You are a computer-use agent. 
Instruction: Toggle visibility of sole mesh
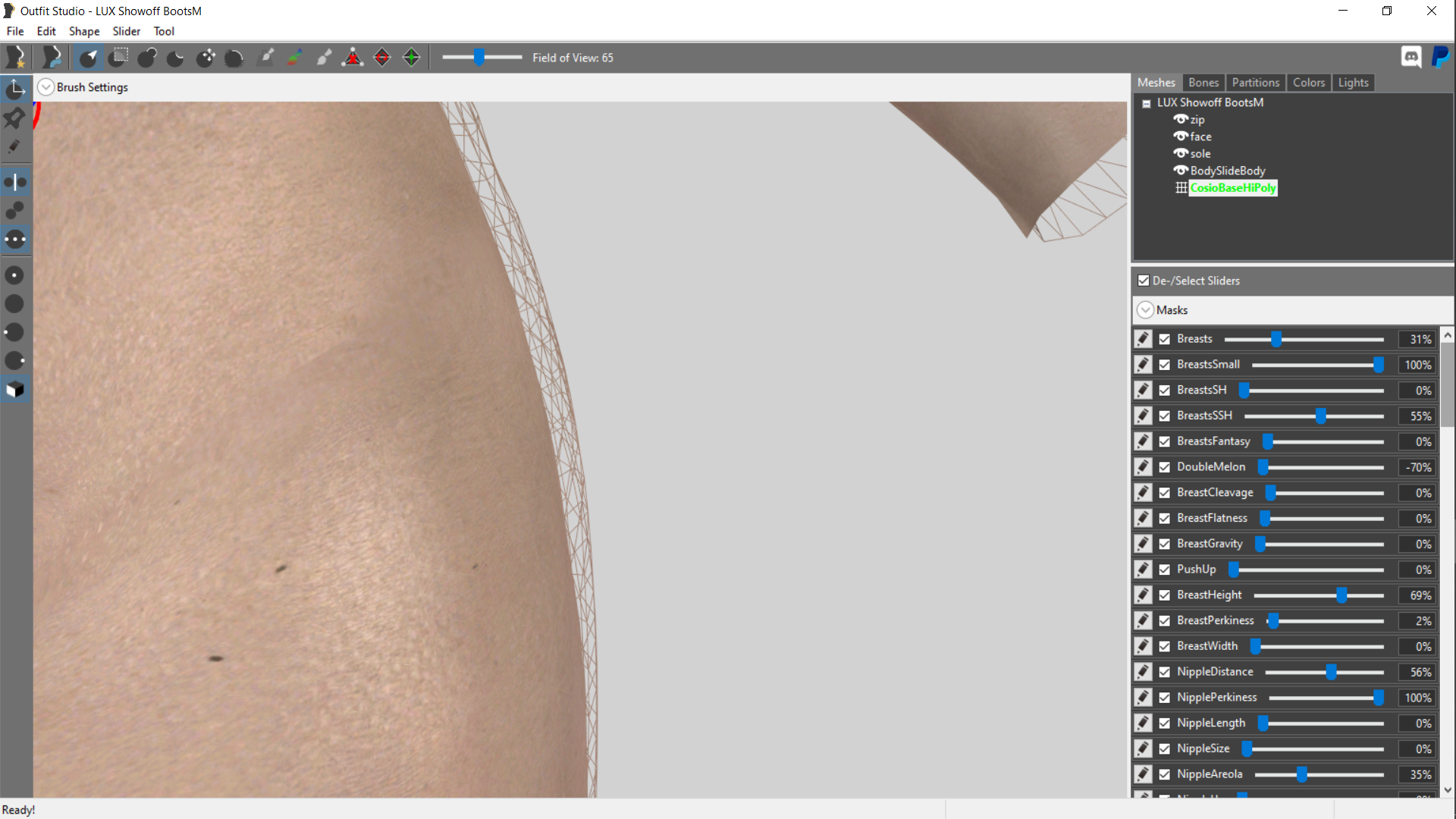(x=1181, y=153)
